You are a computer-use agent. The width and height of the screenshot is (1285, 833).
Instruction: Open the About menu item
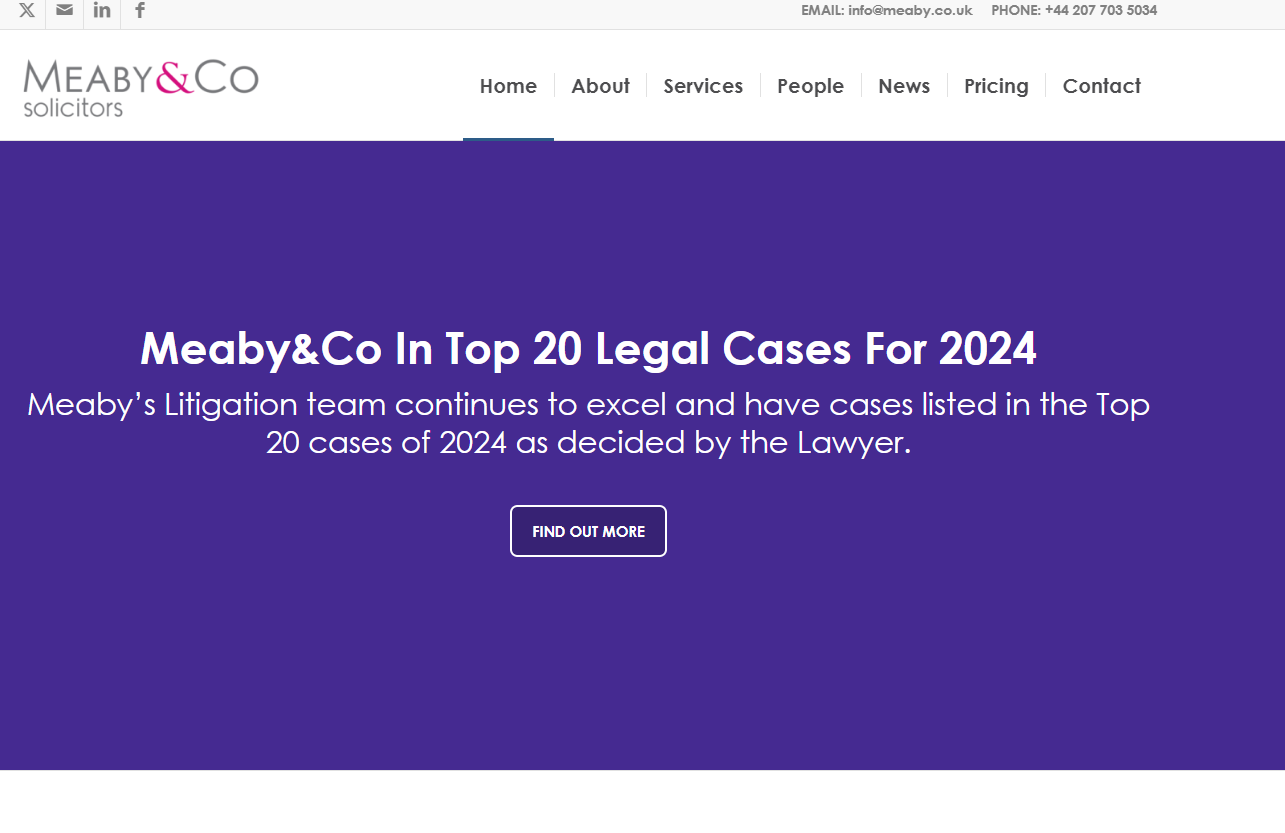(x=600, y=86)
